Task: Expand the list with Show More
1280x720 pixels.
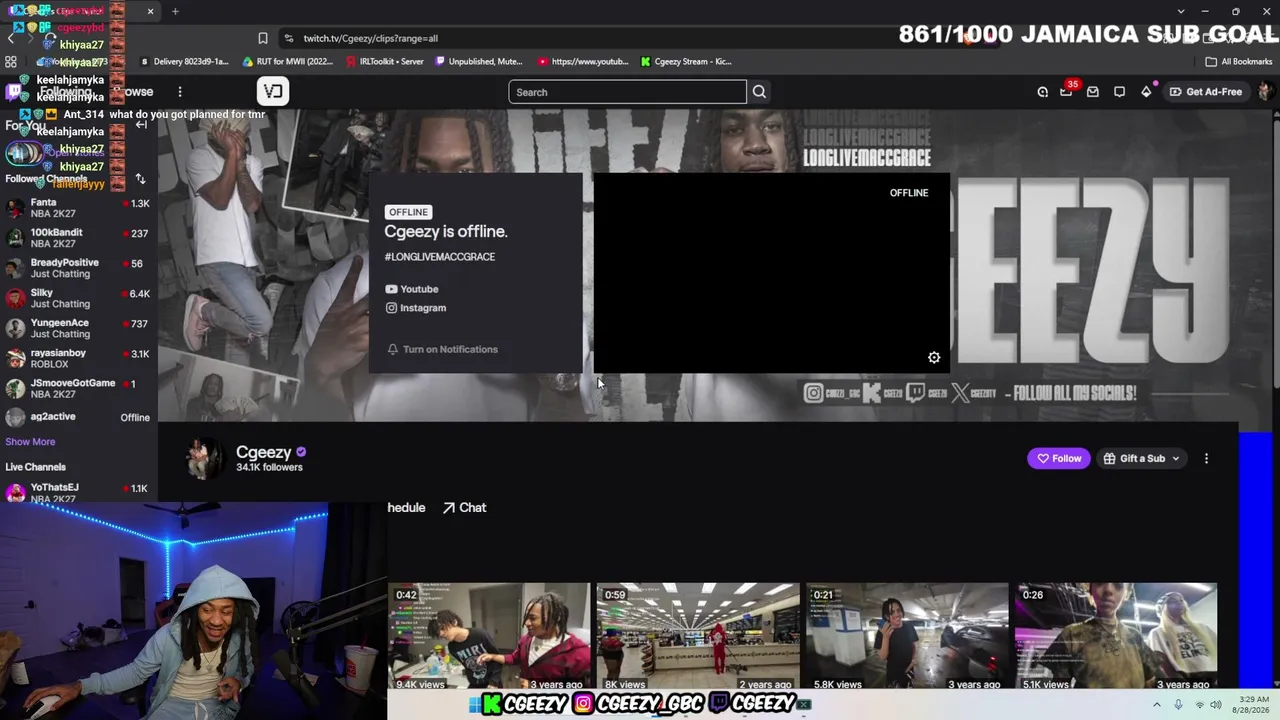Action: [x=30, y=442]
